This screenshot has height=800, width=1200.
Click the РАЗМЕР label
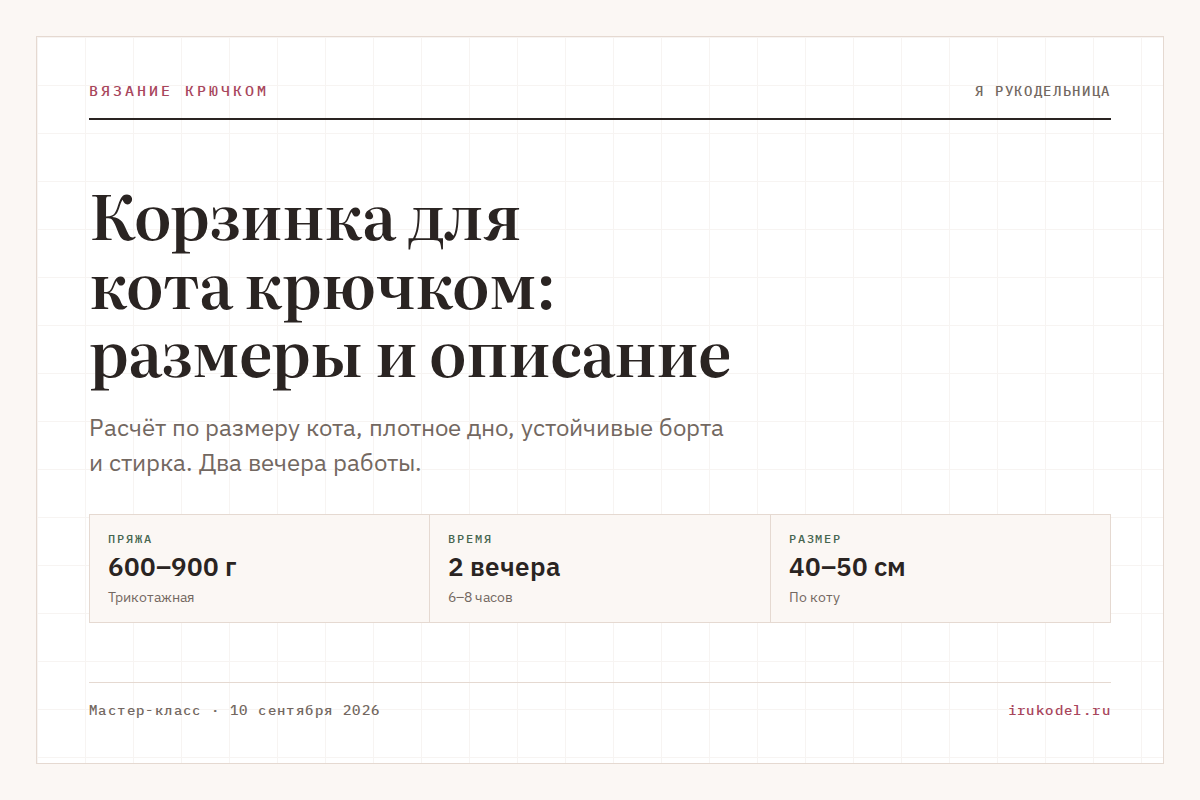(815, 539)
